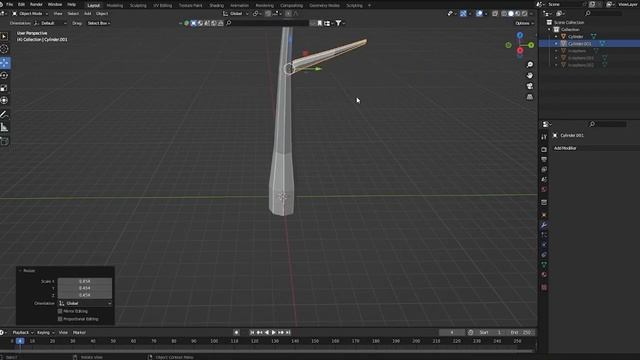This screenshot has width=640, height=360.
Task: Open the viewport Options dropdown
Action: pyautogui.click(x=524, y=23)
